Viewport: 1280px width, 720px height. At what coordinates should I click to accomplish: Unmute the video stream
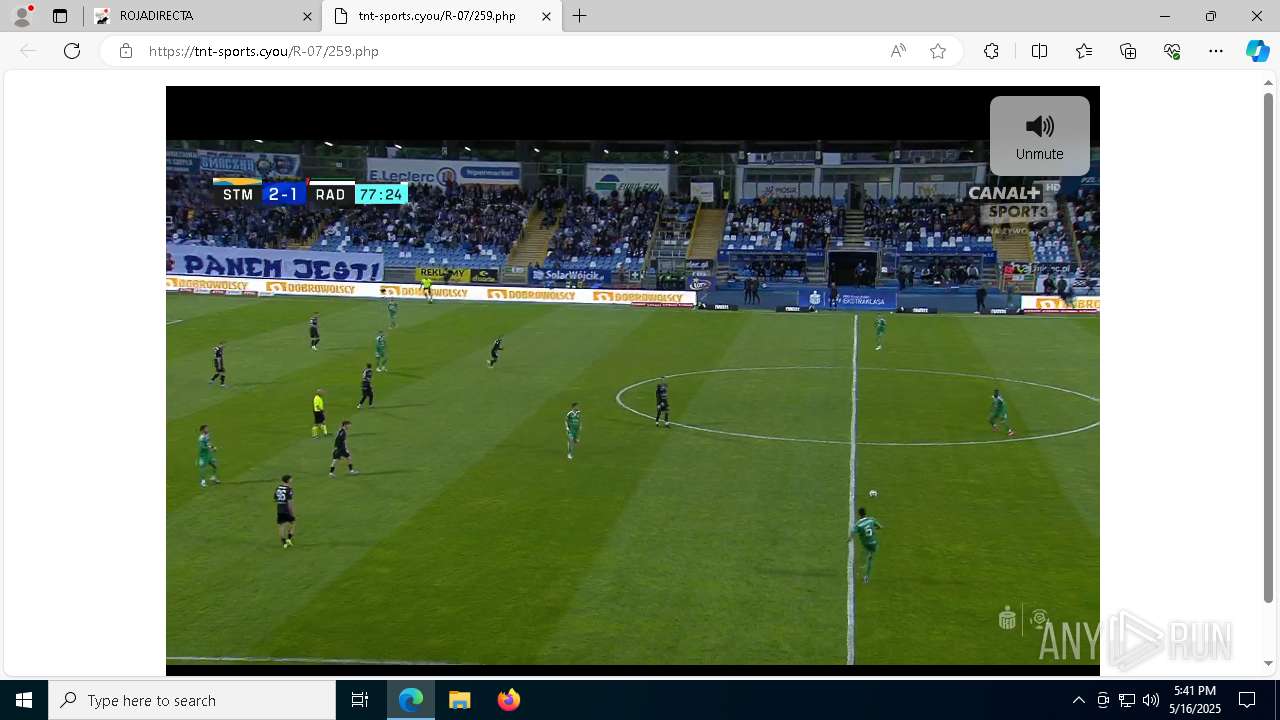(1039, 136)
